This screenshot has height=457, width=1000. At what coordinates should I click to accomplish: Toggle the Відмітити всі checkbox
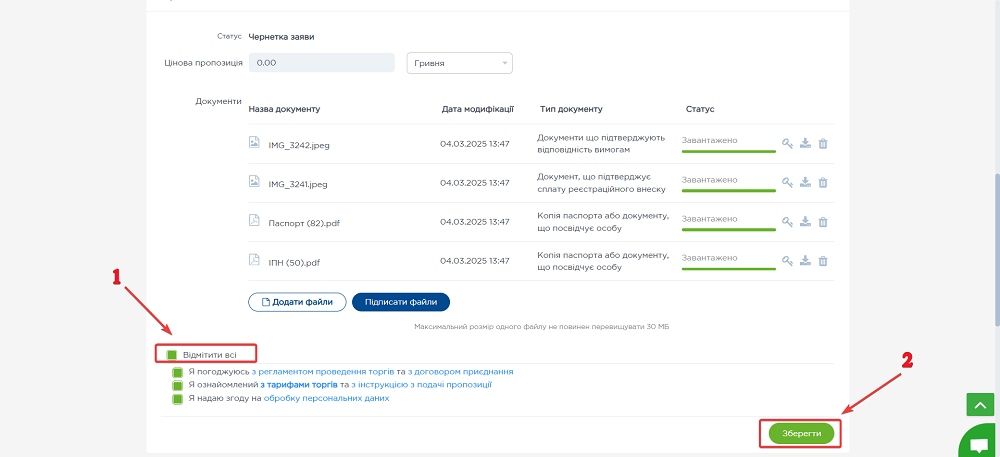coord(172,354)
